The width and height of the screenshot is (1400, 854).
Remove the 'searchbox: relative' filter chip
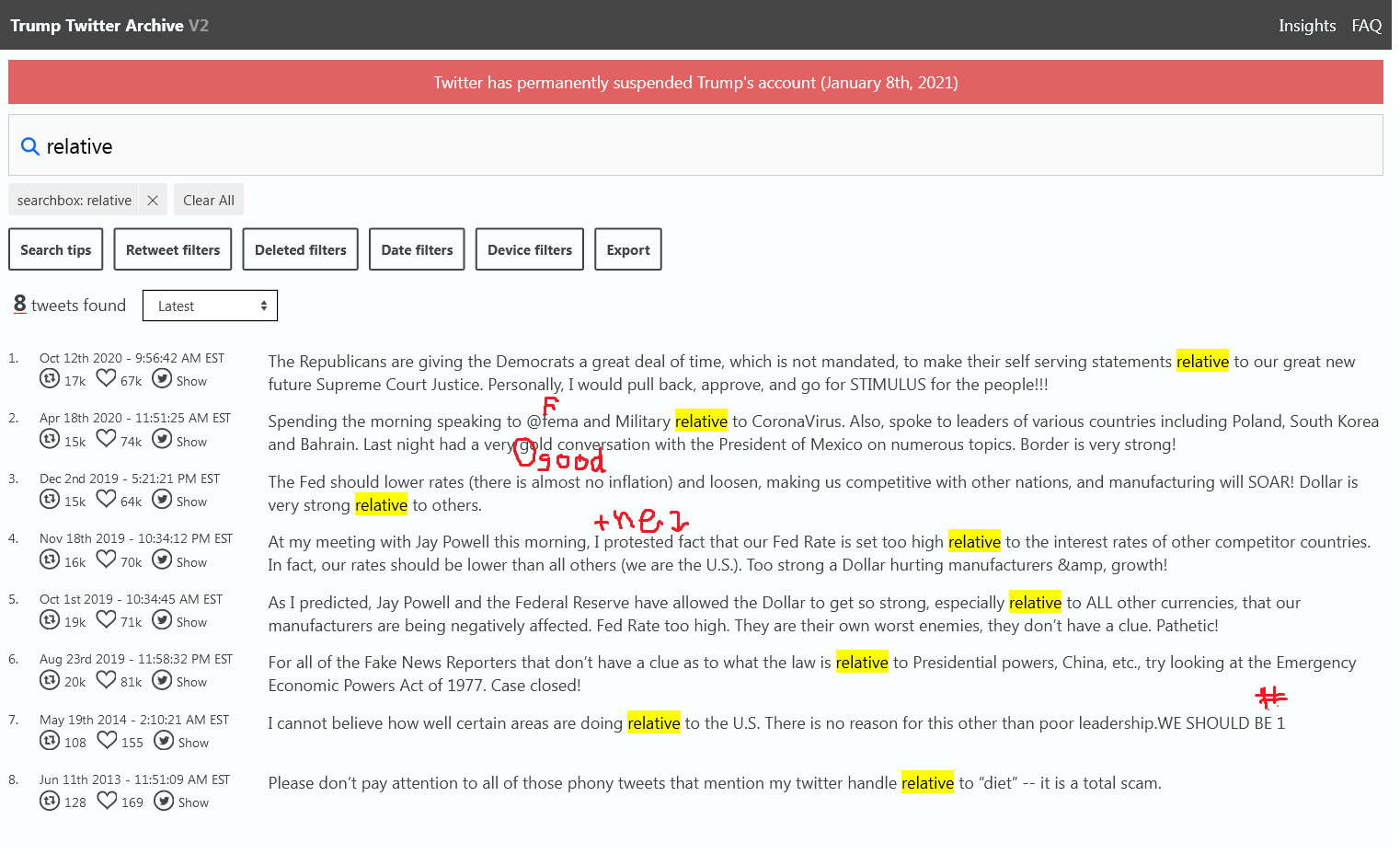pyautogui.click(x=153, y=201)
